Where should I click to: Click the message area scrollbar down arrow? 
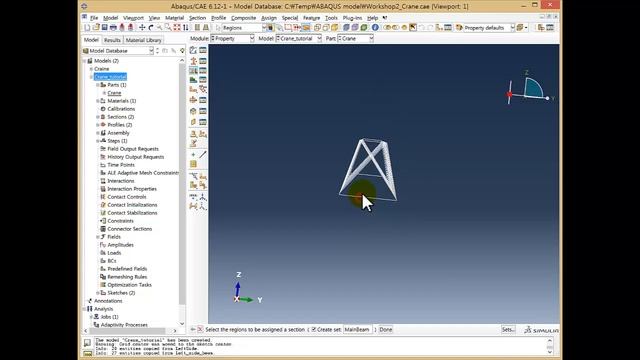(550, 352)
